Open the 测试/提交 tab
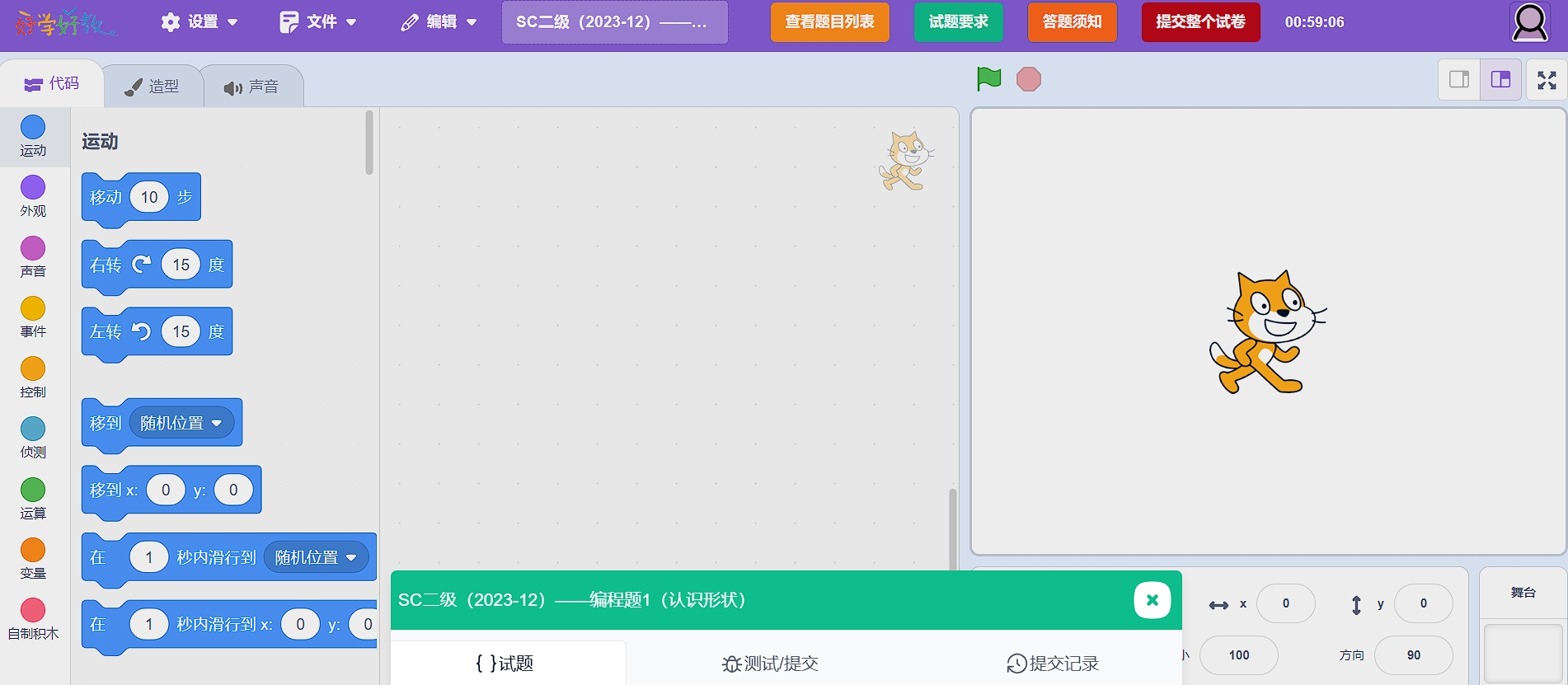This screenshot has height=685, width=1568. tap(770, 663)
